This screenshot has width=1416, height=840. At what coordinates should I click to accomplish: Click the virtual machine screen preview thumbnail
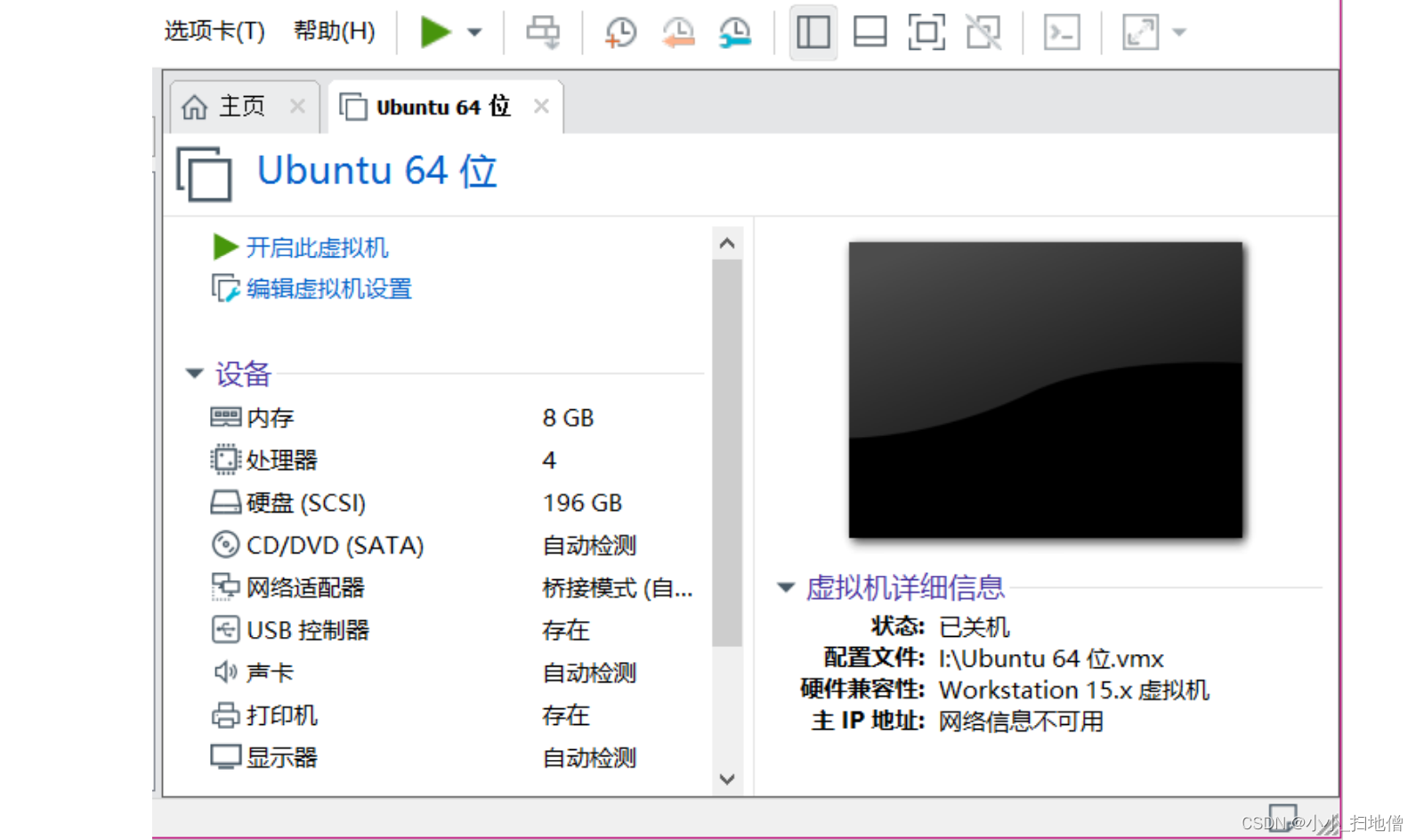pos(1046,390)
